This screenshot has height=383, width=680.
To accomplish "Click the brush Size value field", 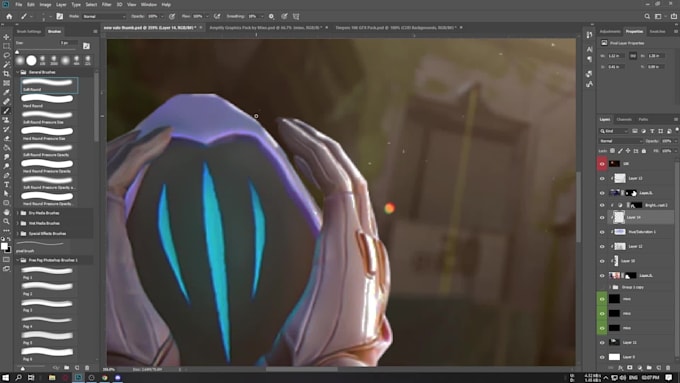I will pyautogui.click(x=69, y=43).
